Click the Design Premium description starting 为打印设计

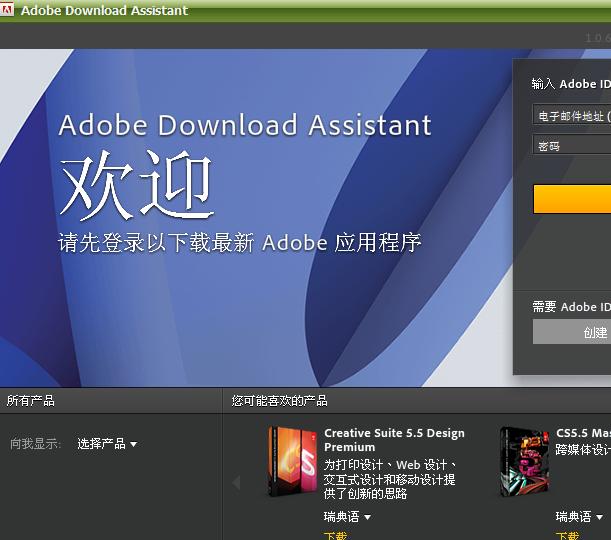[390, 479]
